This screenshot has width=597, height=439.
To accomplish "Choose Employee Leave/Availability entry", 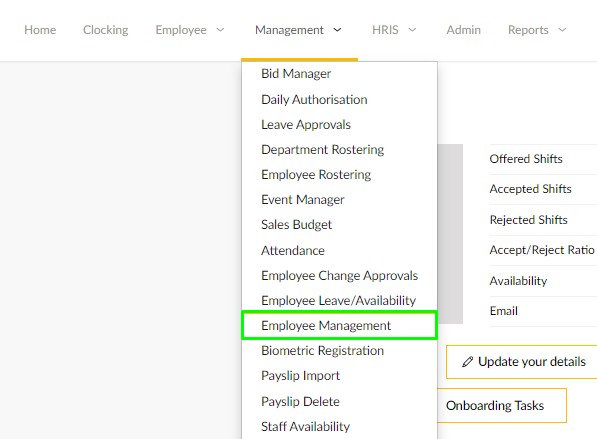I will point(339,301).
